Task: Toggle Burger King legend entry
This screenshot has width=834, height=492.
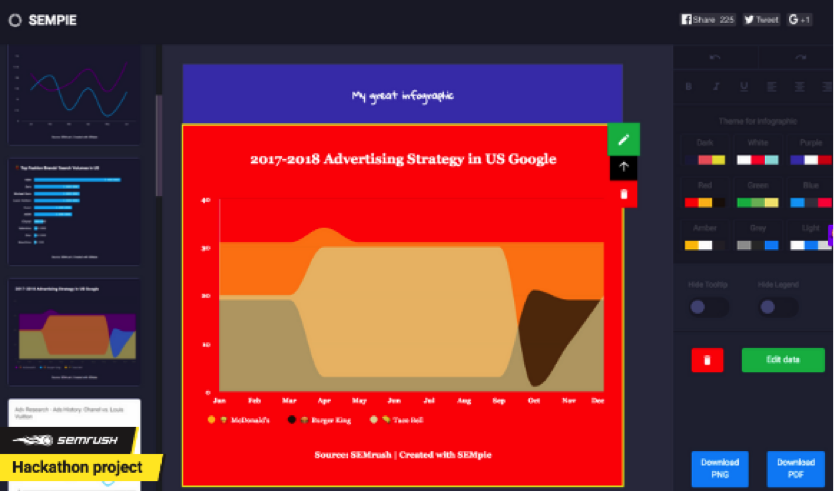Action: click(319, 420)
